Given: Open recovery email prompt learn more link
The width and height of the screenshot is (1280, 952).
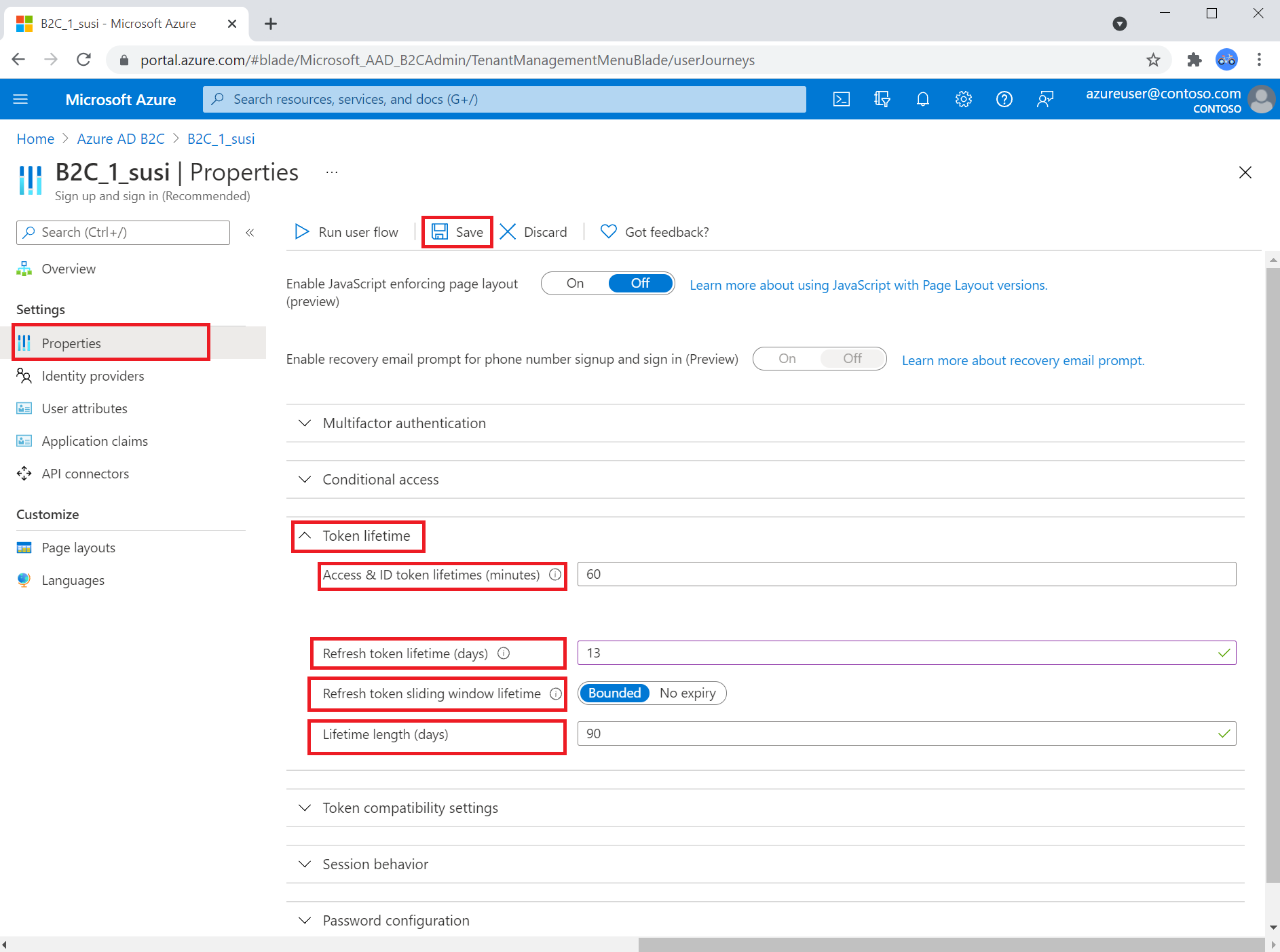Looking at the screenshot, I should click(x=1023, y=360).
